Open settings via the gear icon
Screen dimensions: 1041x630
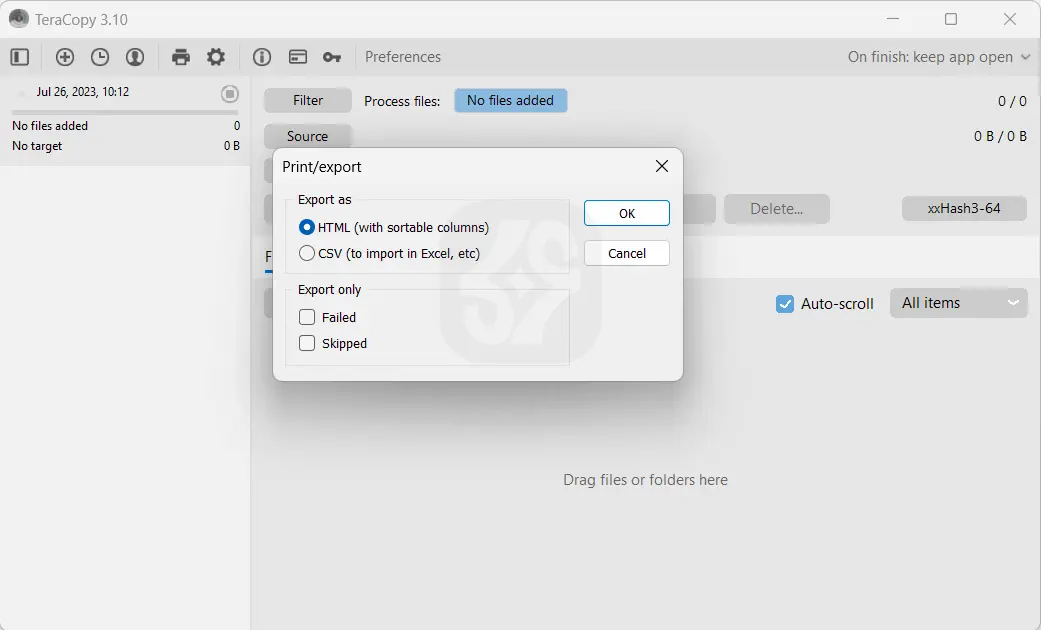pos(216,57)
